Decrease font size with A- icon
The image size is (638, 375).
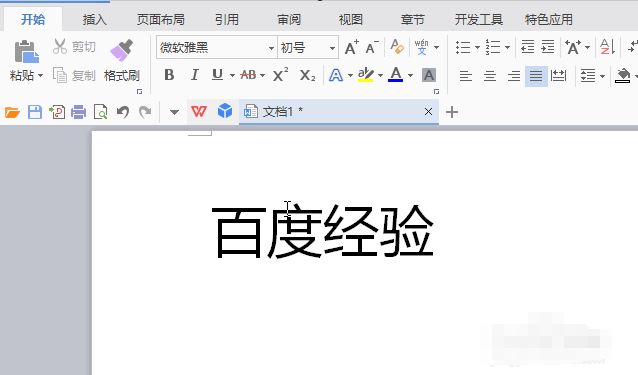(372, 47)
